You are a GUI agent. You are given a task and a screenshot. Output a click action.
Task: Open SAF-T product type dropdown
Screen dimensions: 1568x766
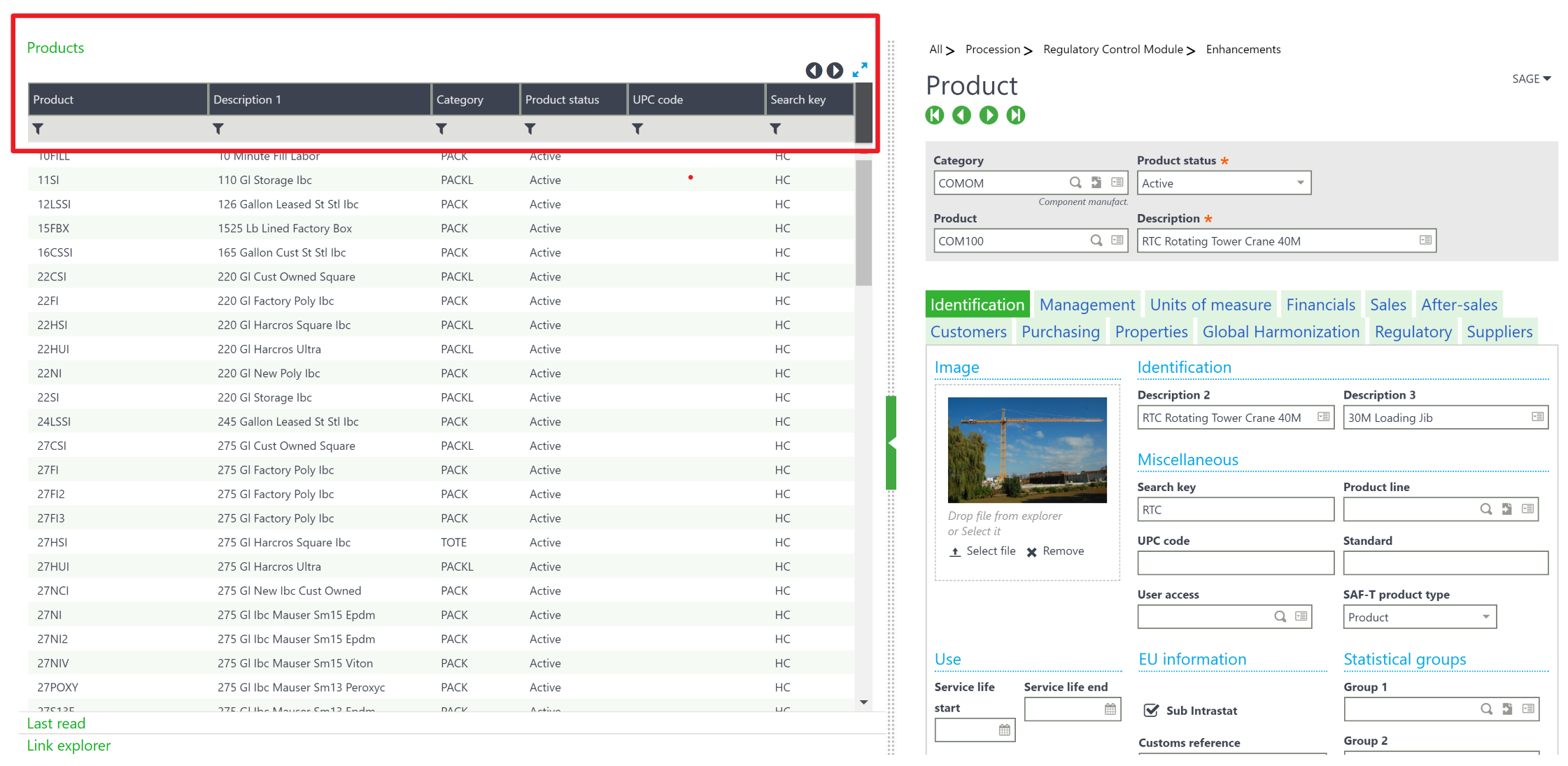[1485, 617]
